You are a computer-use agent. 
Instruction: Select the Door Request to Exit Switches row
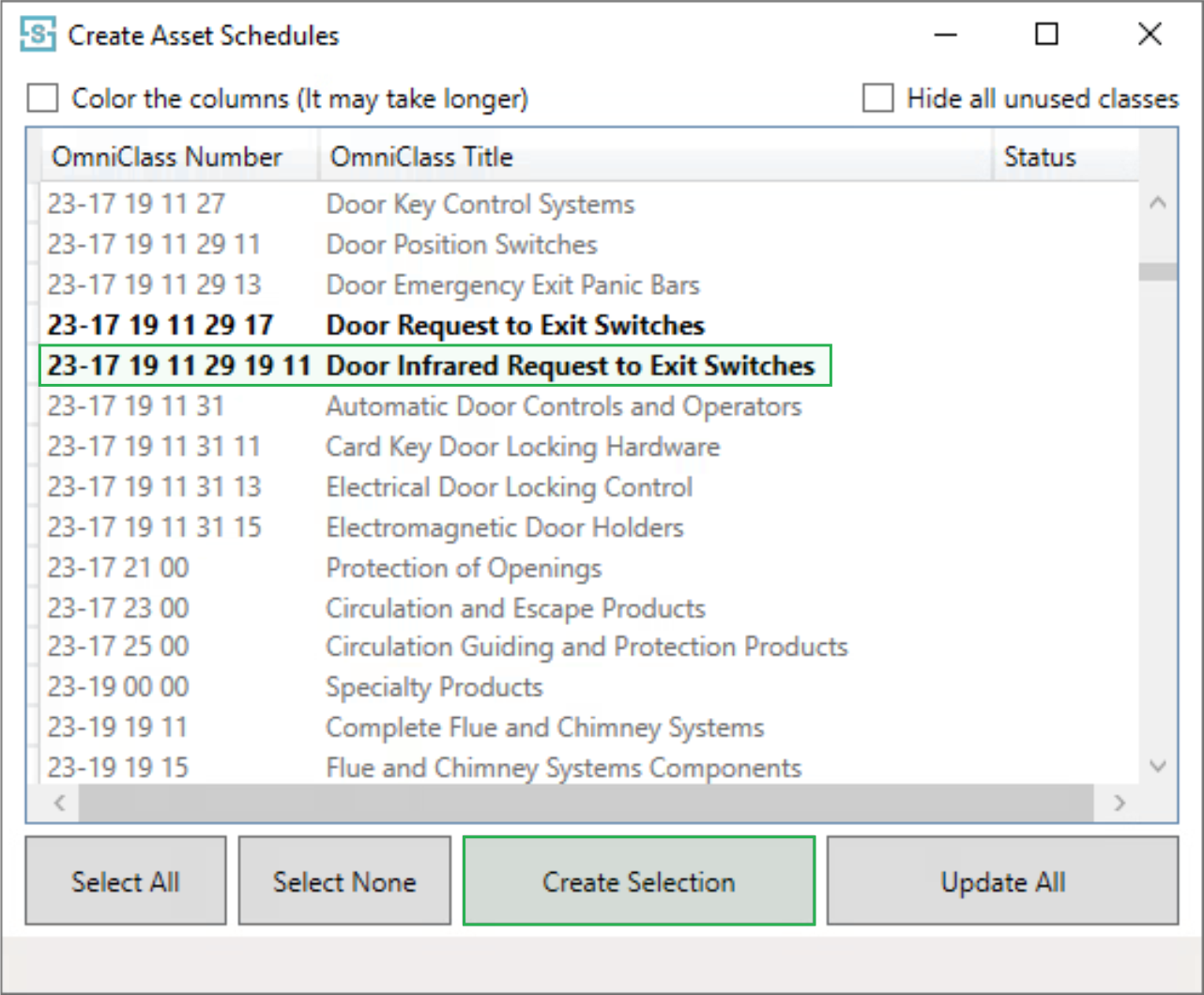(x=515, y=326)
